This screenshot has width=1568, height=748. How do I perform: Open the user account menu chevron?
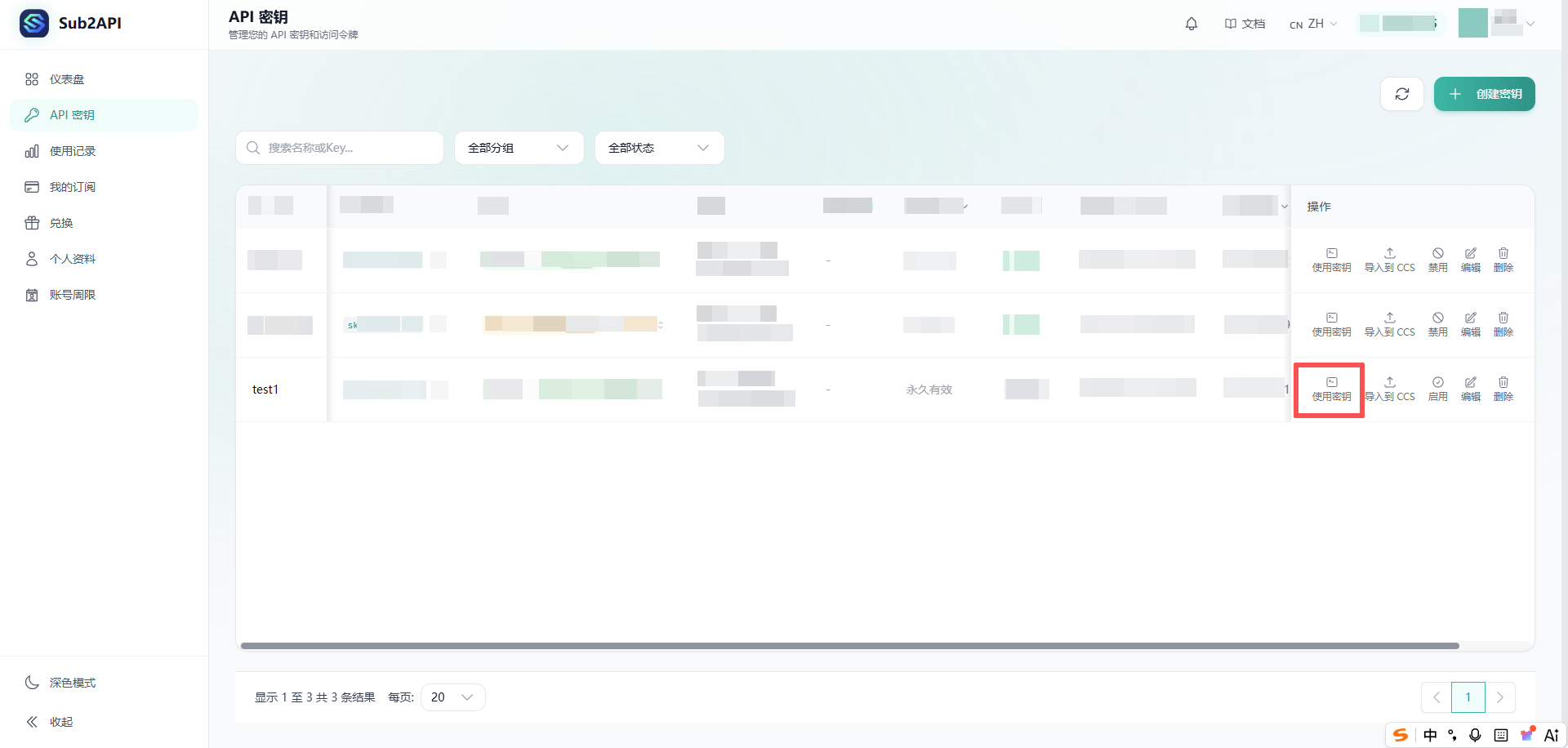1530,24
